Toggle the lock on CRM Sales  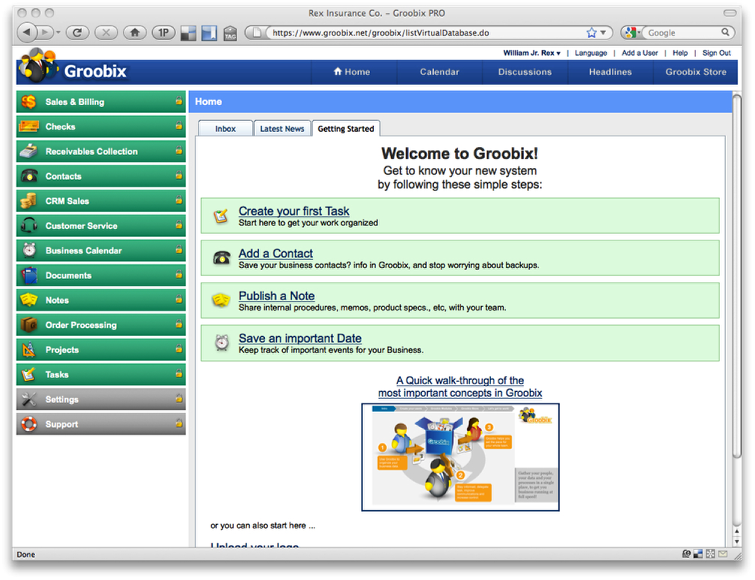(179, 200)
